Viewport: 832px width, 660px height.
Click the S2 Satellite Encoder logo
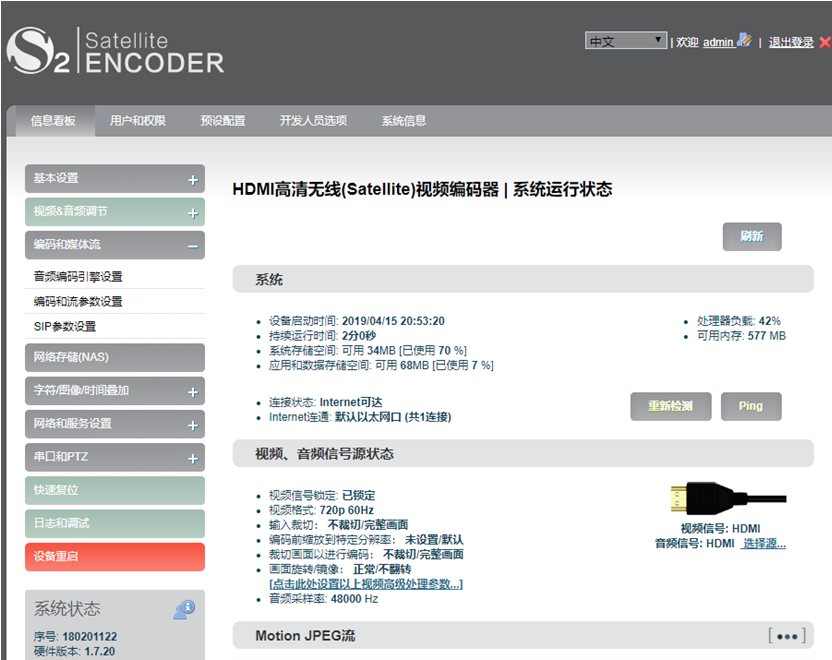(115, 50)
